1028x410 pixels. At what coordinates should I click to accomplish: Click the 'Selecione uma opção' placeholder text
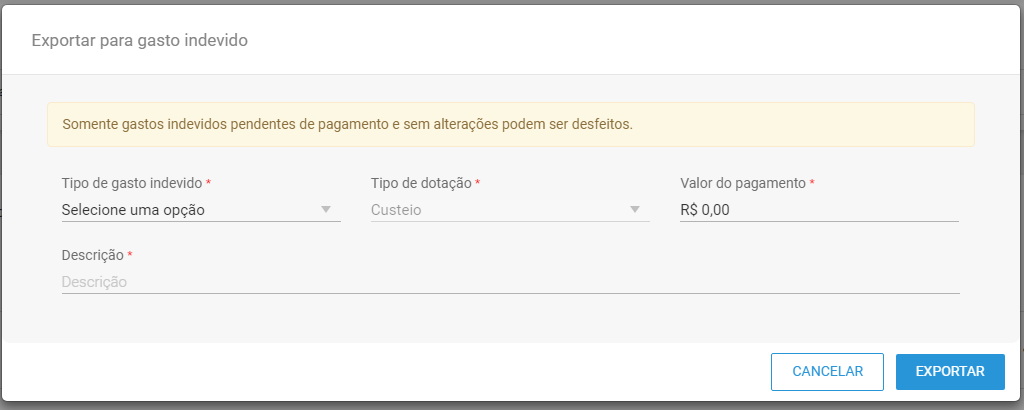pos(133,210)
